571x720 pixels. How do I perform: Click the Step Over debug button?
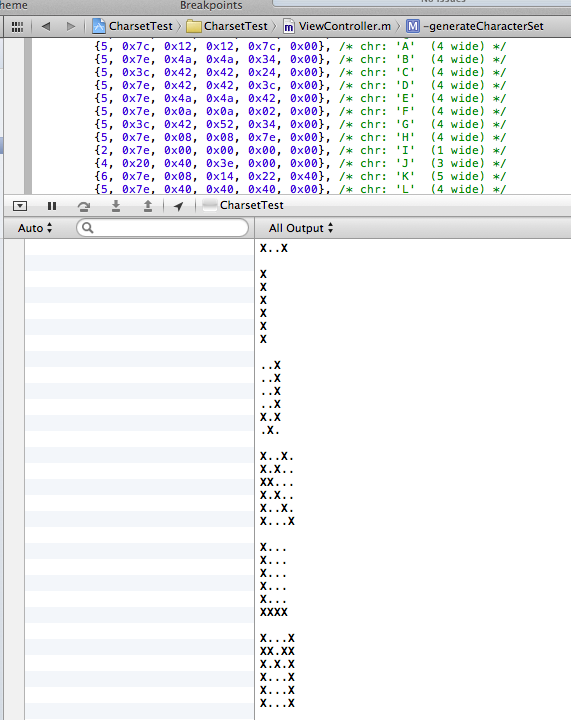(x=84, y=206)
